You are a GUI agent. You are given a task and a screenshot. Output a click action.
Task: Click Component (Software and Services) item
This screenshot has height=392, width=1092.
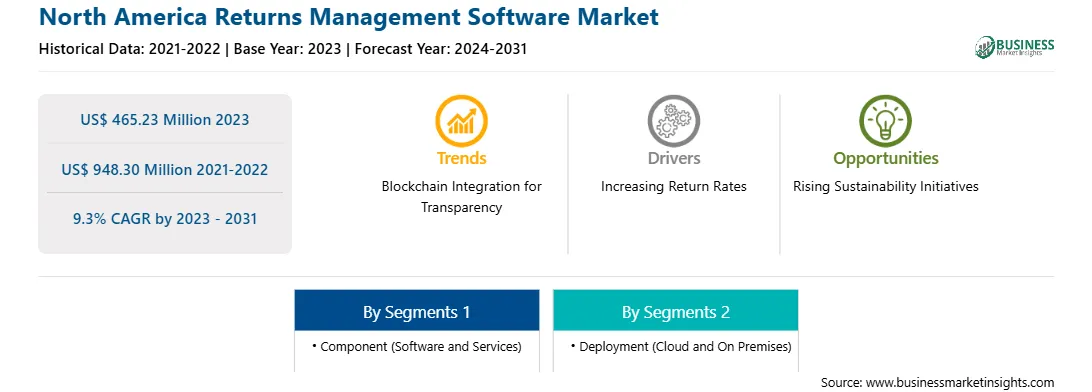(x=416, y=346)
